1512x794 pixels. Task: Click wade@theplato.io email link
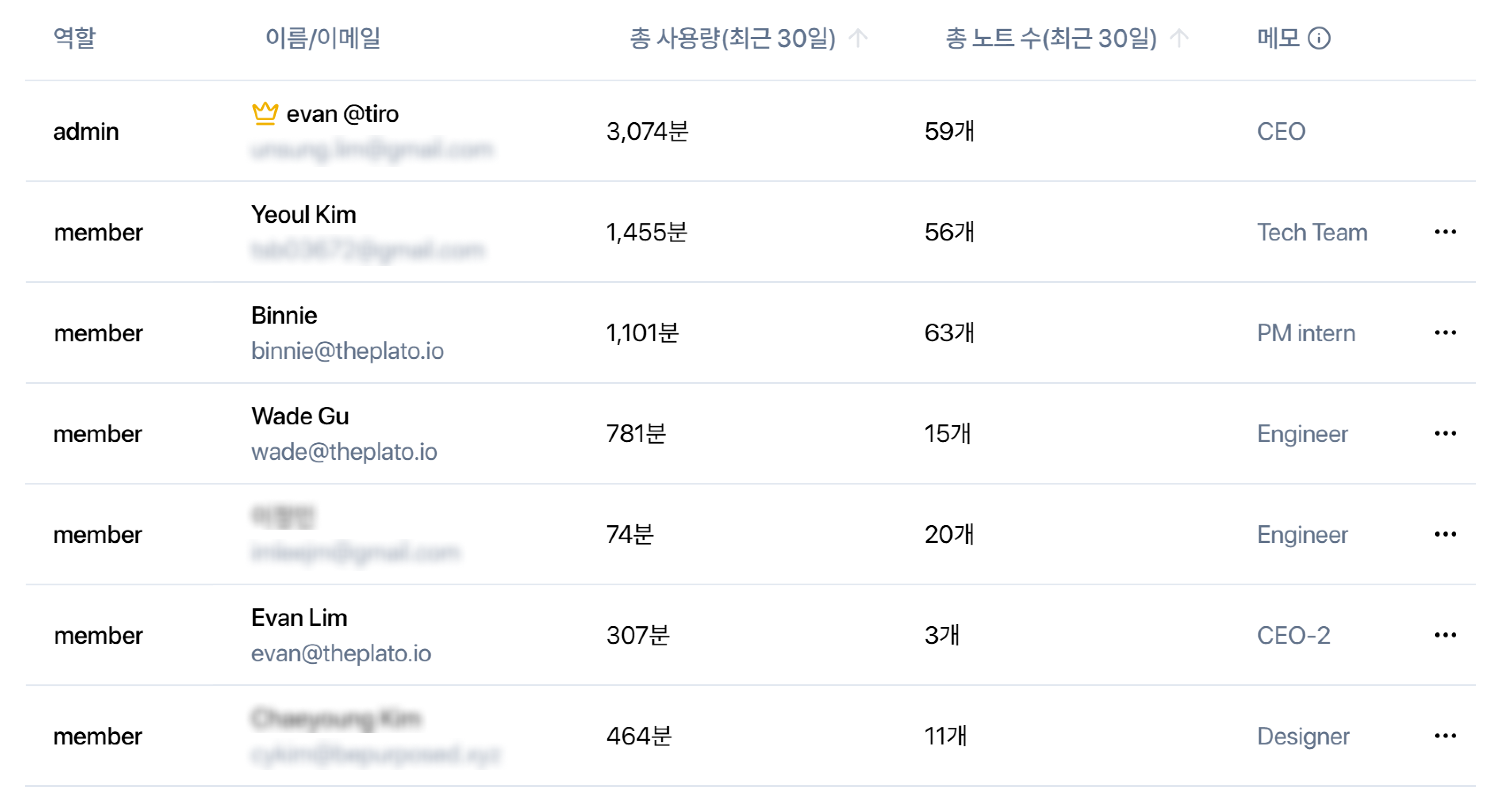coord(344,452)
